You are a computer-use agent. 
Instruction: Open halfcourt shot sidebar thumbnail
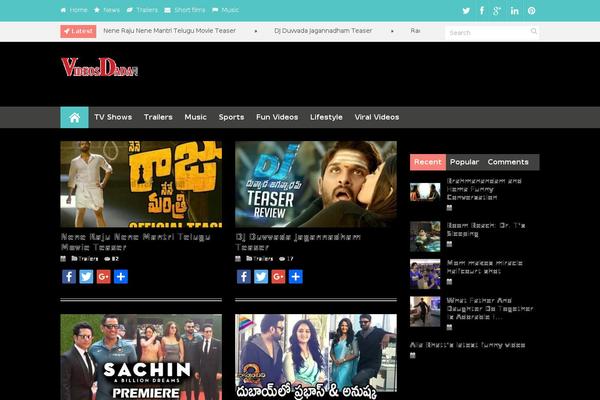tap(425, 274)
